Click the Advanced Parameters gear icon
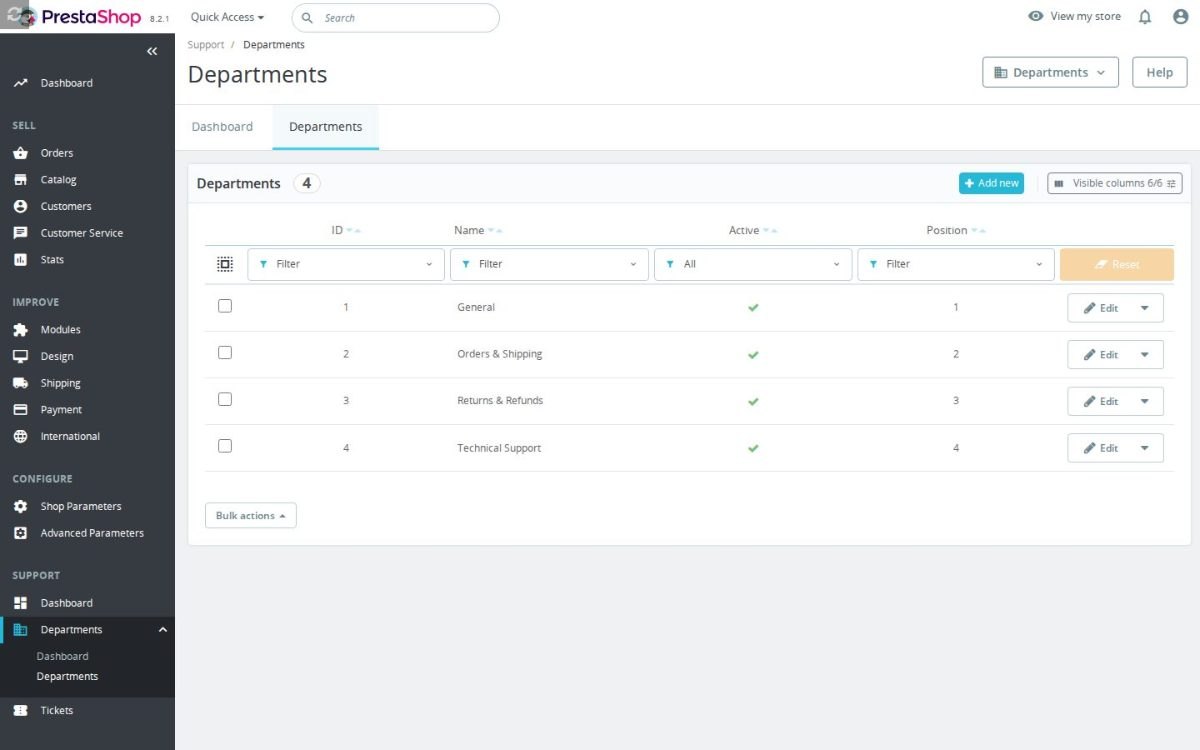This screenshot has height=750, width=1200. 20,533
